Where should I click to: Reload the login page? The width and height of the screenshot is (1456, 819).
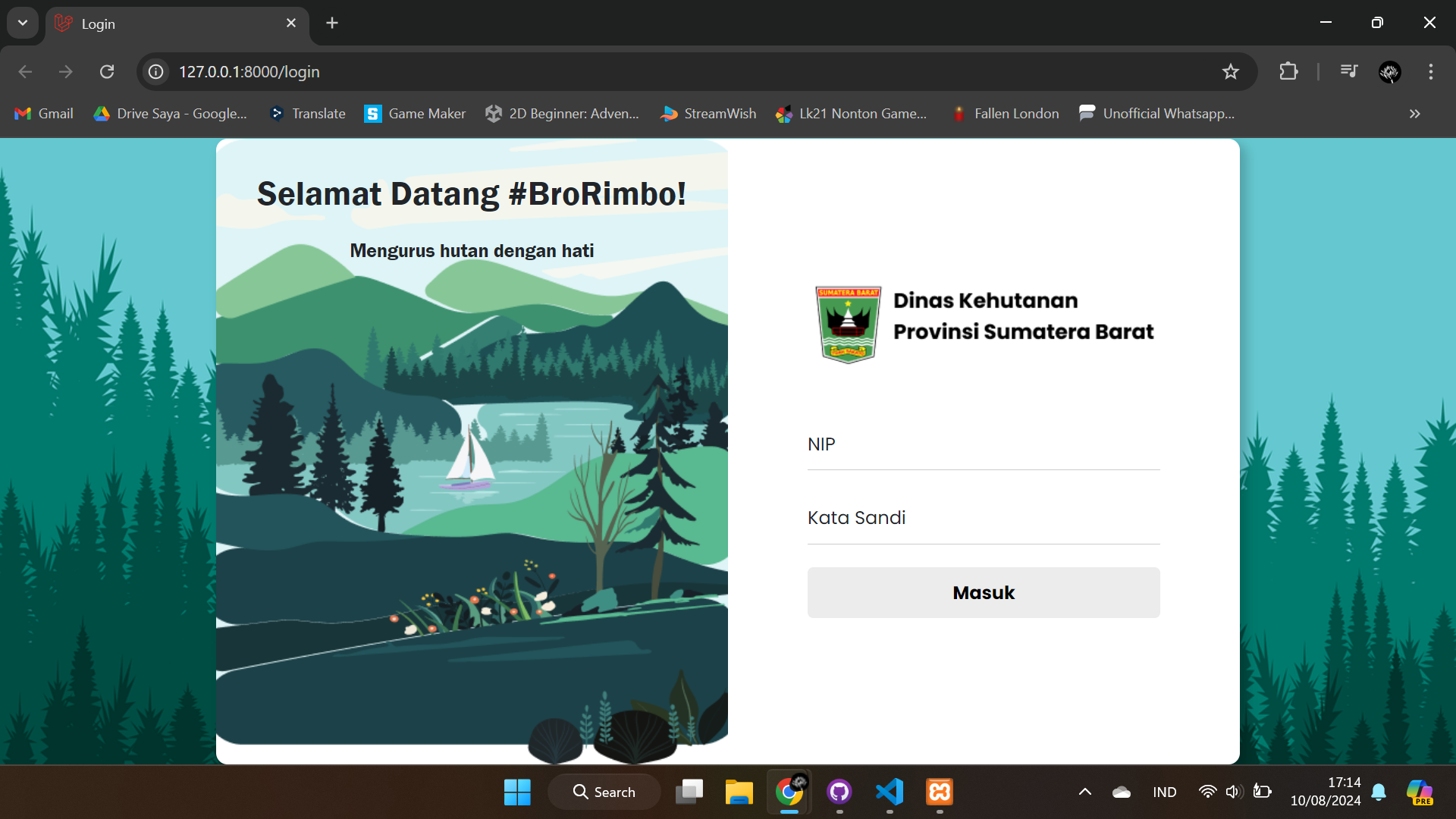[107, 71]
